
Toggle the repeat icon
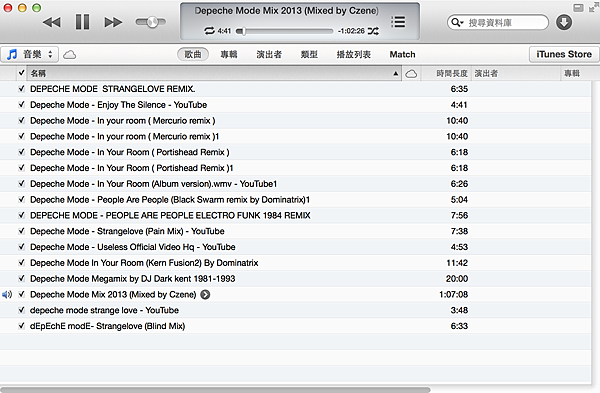[x=209, y=31]
